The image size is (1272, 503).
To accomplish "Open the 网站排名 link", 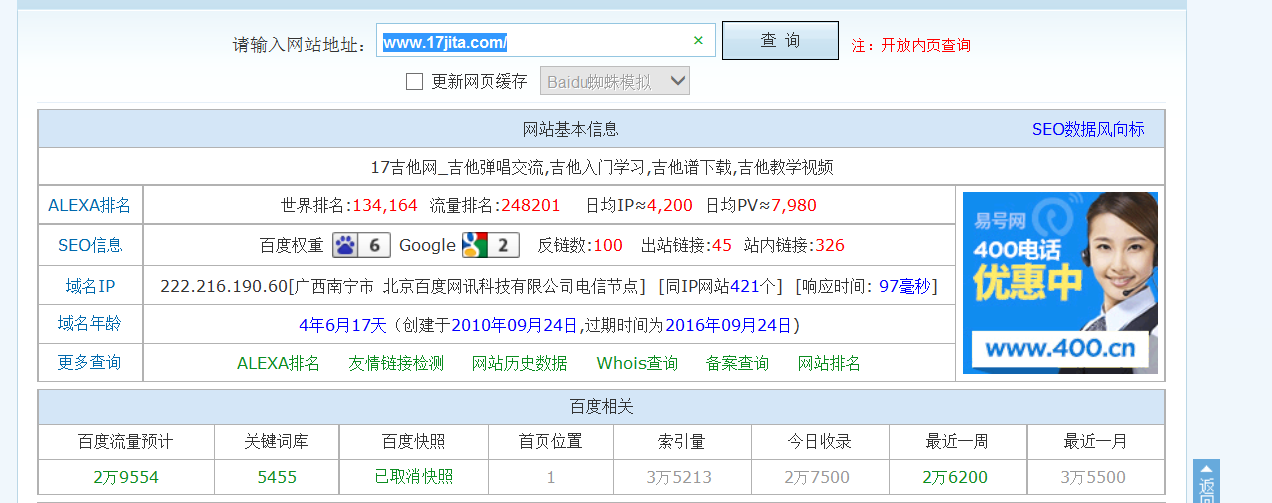I will pyautogui.click(x=829, y=363).
